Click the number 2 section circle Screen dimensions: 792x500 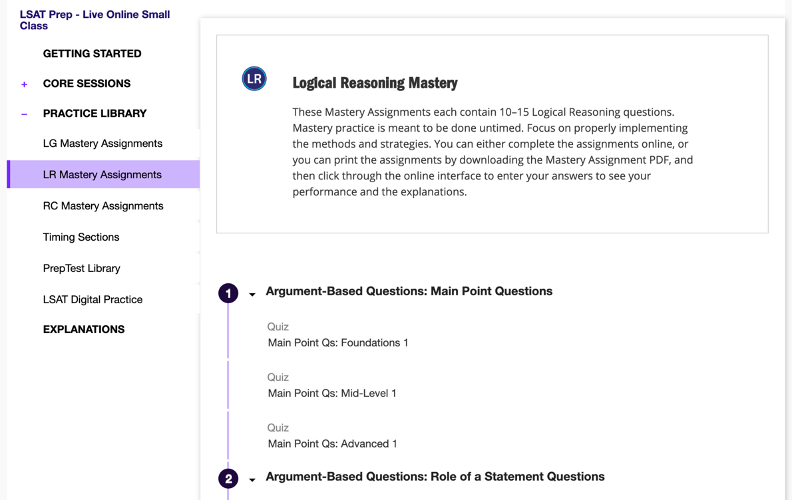click(x=229, y=478)
